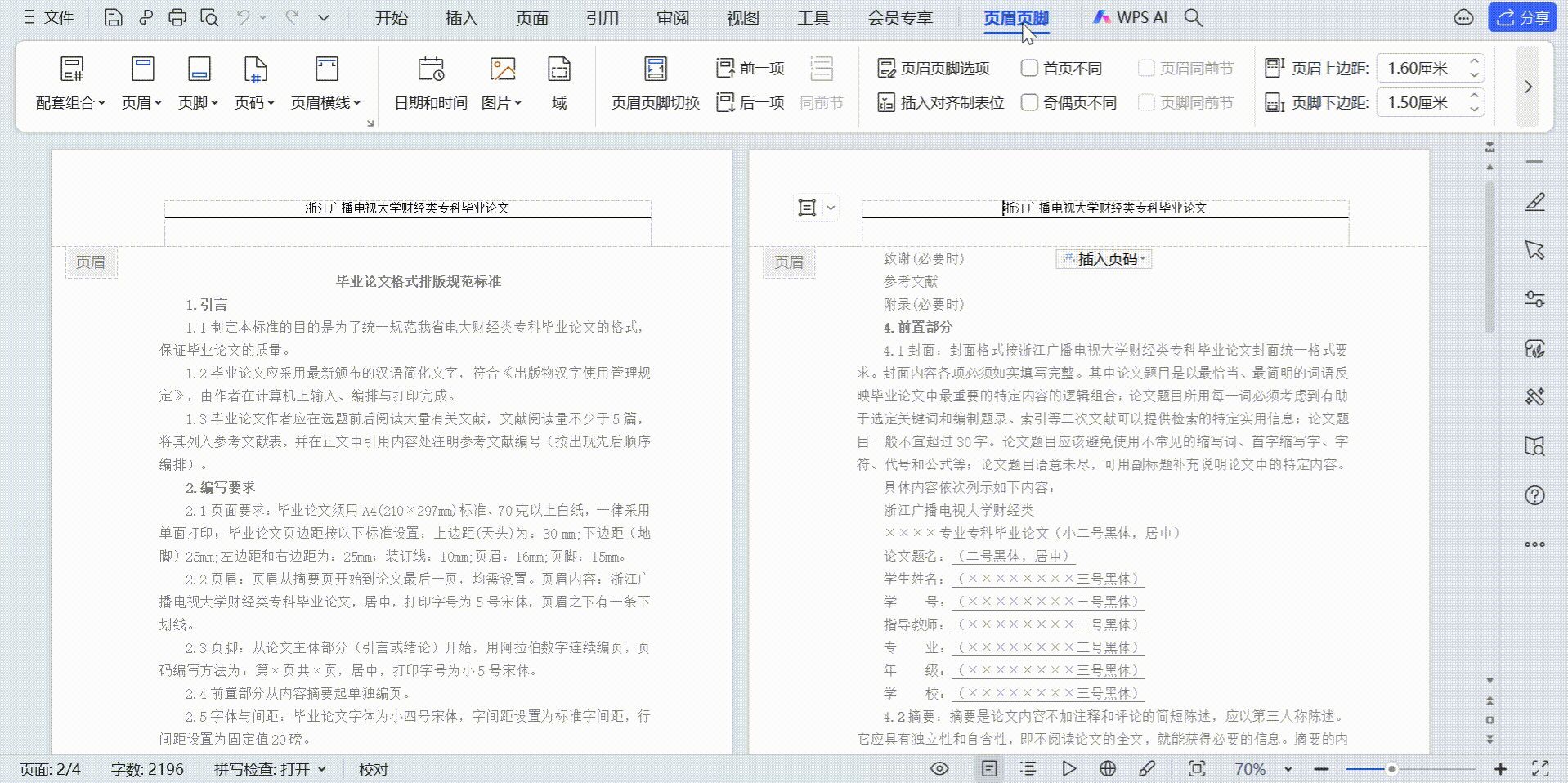Click 字数: 2196 word count
Viewport: 1568px width, 783px height.
tap(147, 769)
